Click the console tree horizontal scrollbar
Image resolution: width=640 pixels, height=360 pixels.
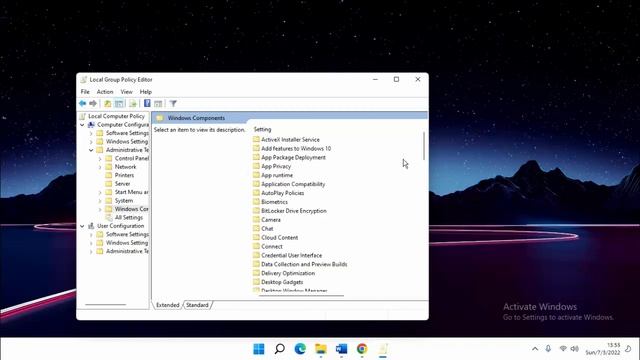point(105,304)
